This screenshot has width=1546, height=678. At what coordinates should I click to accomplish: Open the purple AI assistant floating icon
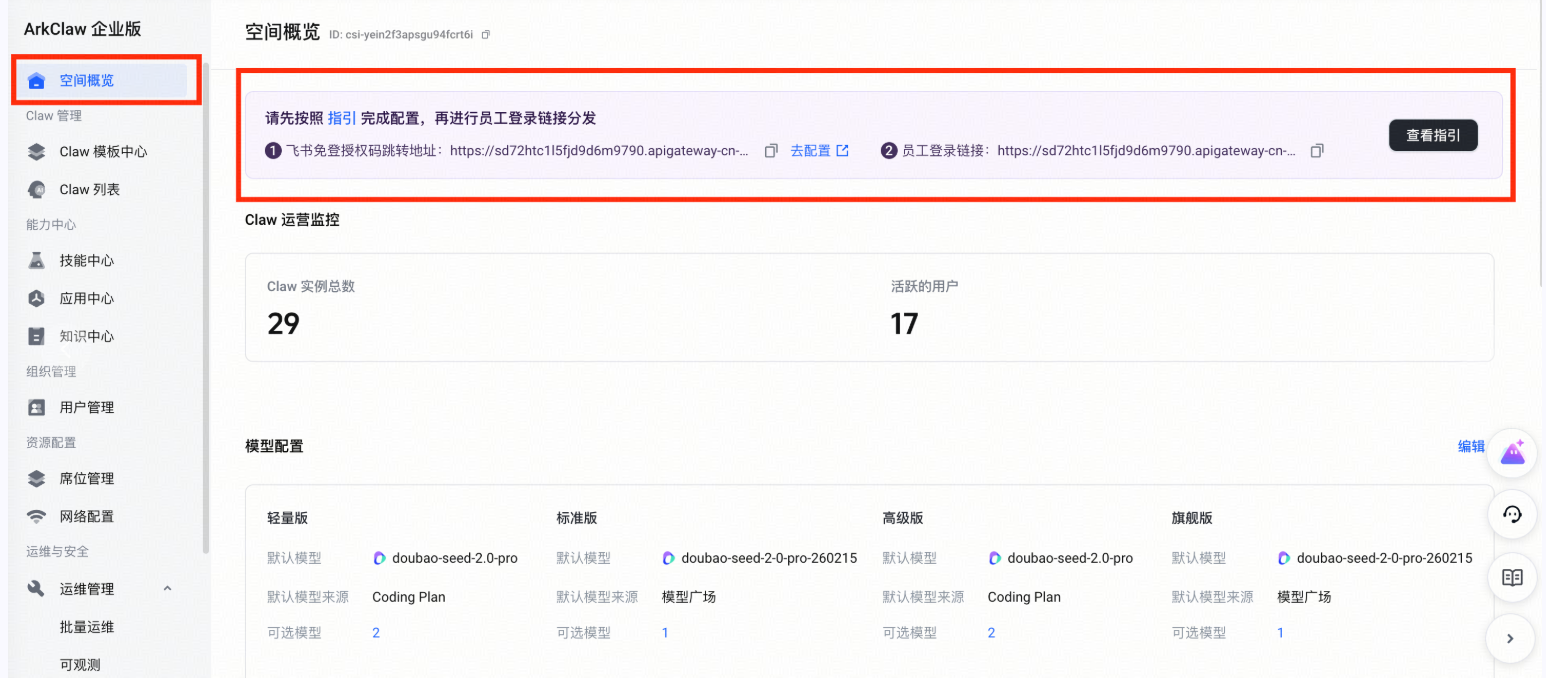(x=1512, y=453)
